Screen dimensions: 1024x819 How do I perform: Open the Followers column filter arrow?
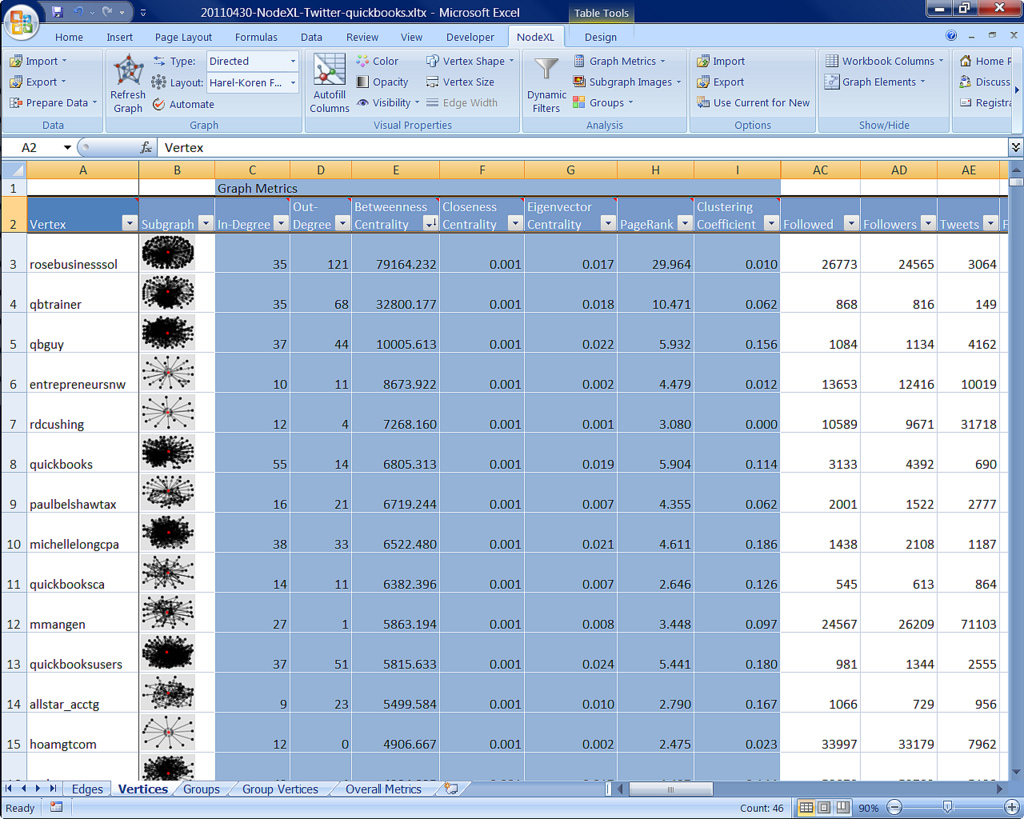click(x=928, y=223)
